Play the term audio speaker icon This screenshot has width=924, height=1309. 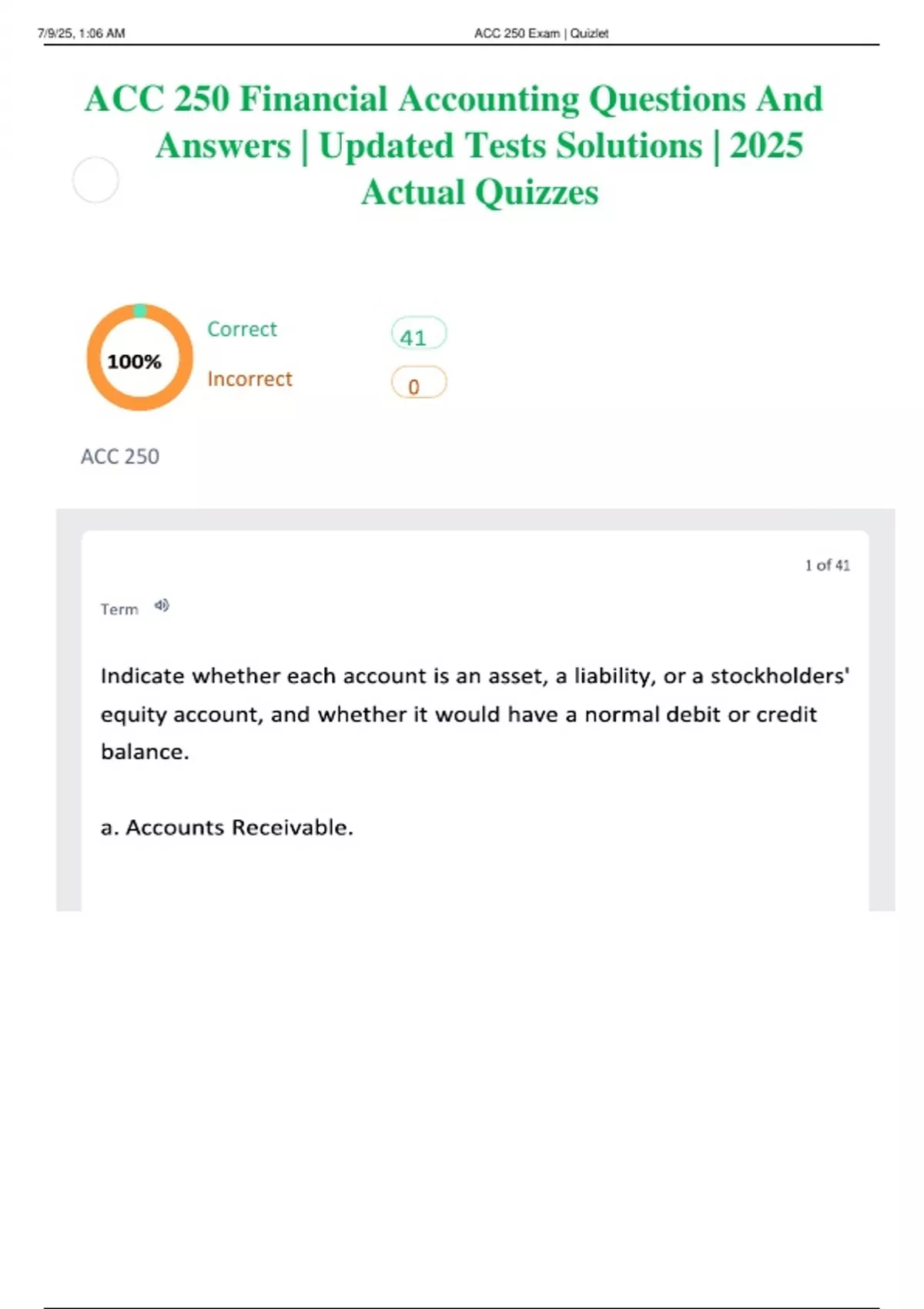click(161, 606)
